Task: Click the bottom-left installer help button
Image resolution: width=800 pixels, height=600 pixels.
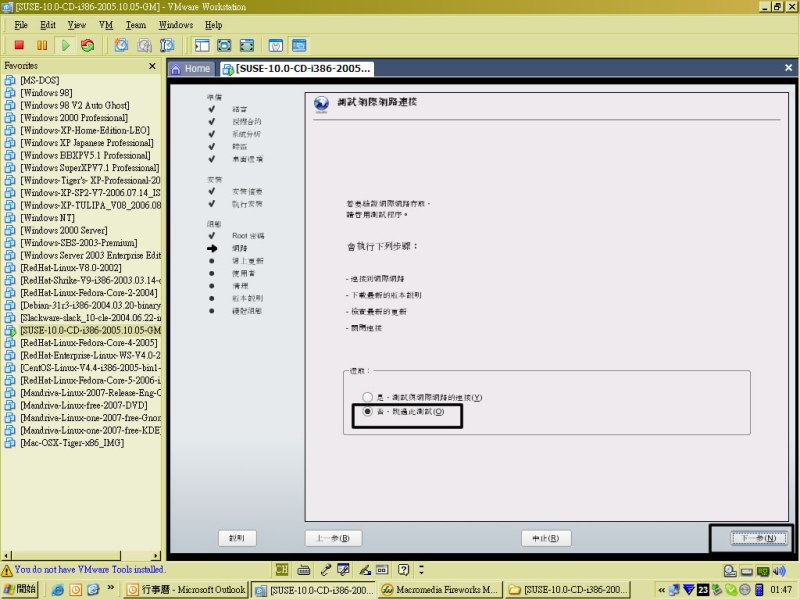Action: pos(237,538)
